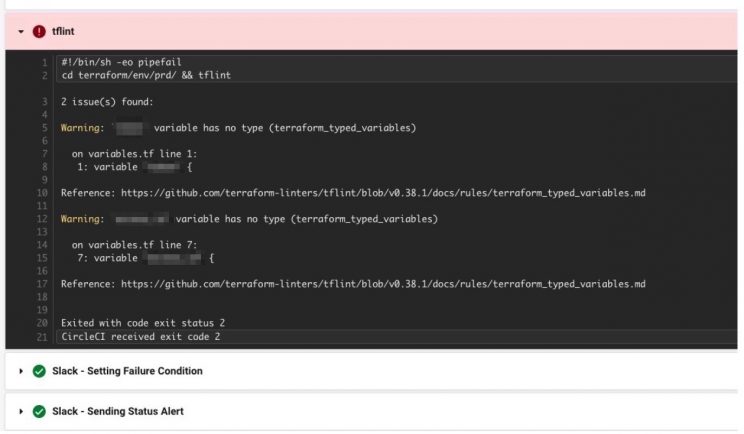
Task: Open the Slack - Sending Status Alert label
Action: (x=118, y=411)
